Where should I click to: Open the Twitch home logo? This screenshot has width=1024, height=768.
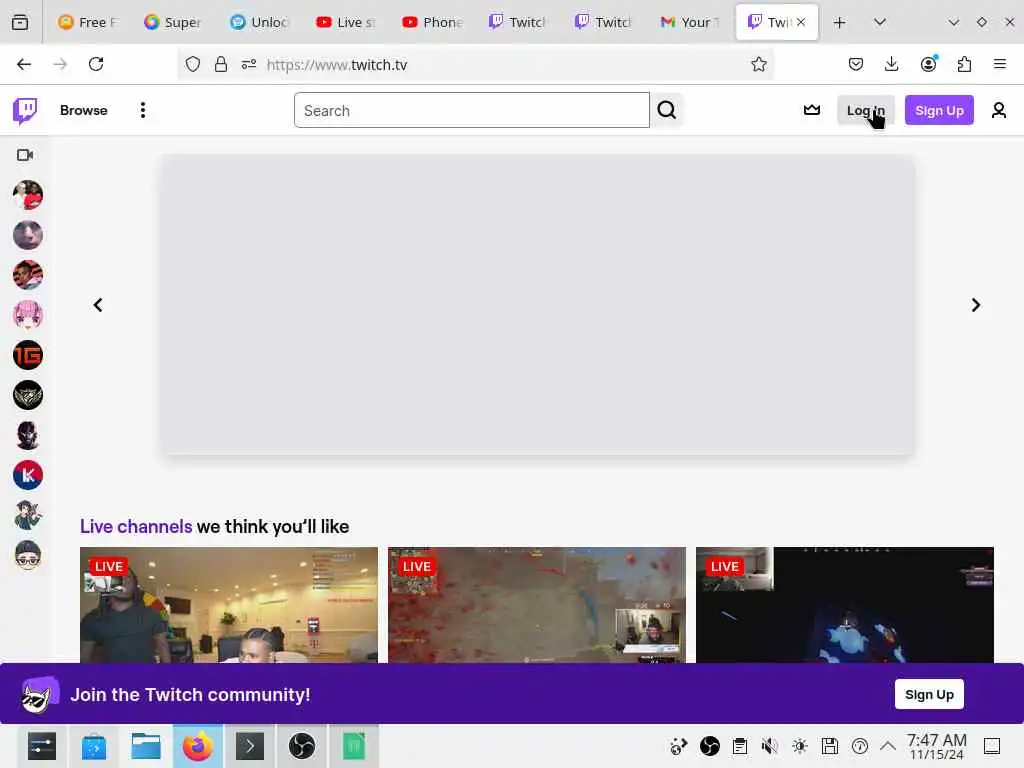[x=25, y=110]
